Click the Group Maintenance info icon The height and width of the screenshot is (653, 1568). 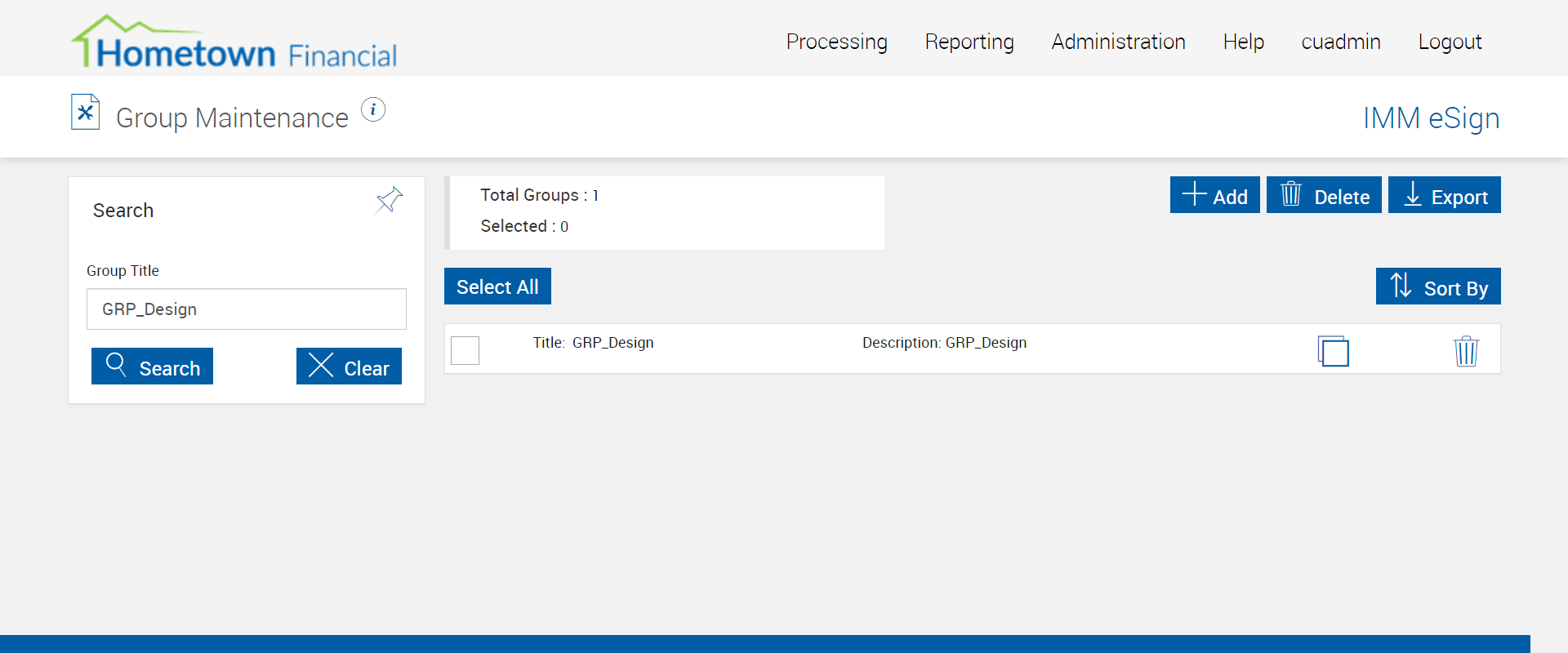pyautogui.click(x=373, y=109)
